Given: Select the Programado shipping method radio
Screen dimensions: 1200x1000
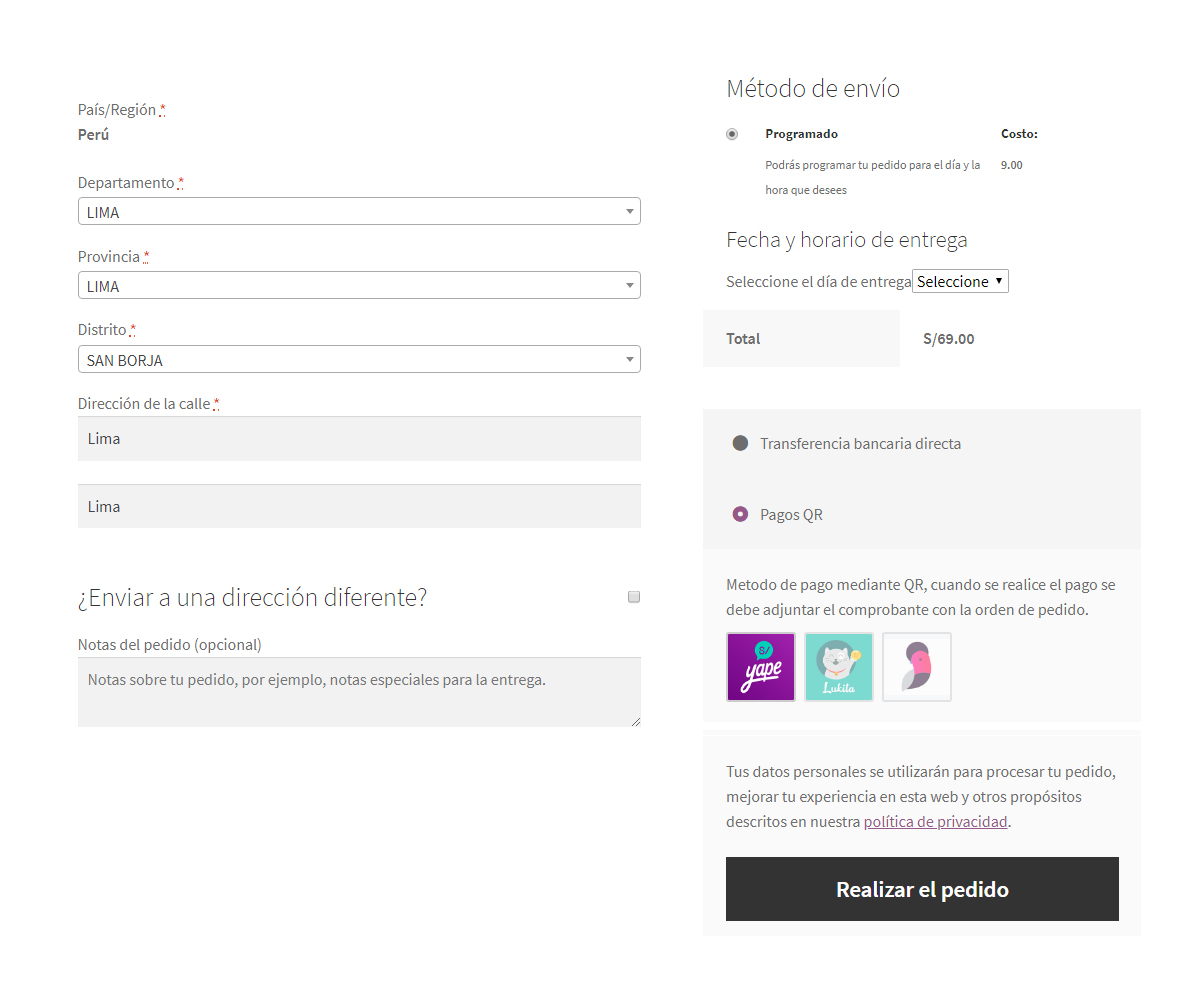Looking at the screenshot, I should 732,134.
